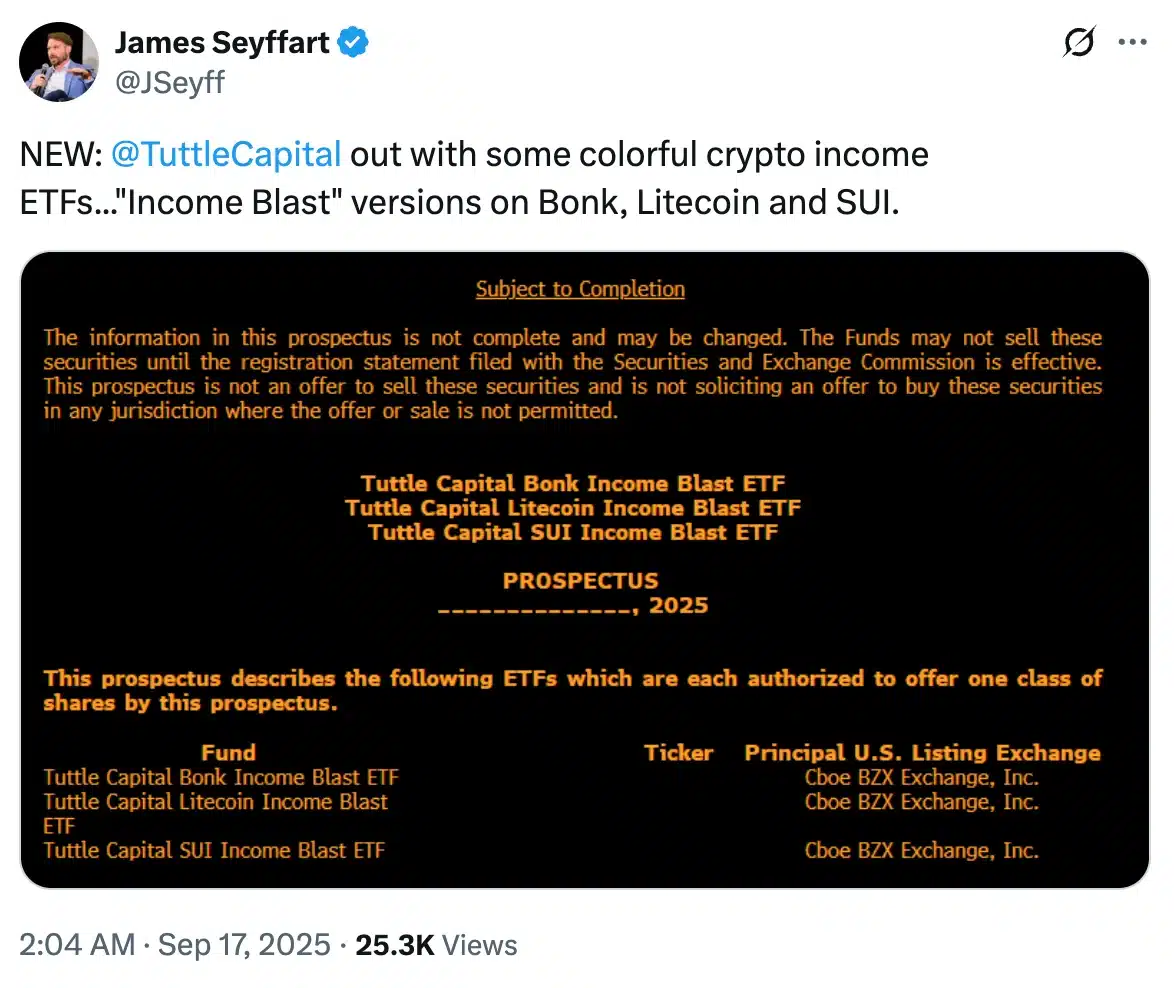Open the three-dot more options menu
The width and height of the screenshot is (1174, 988).
(x=1133, y=43)
